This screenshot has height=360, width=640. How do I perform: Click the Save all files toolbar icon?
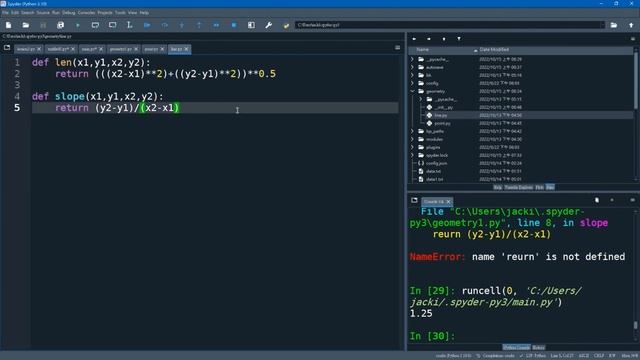click(60, 25)
